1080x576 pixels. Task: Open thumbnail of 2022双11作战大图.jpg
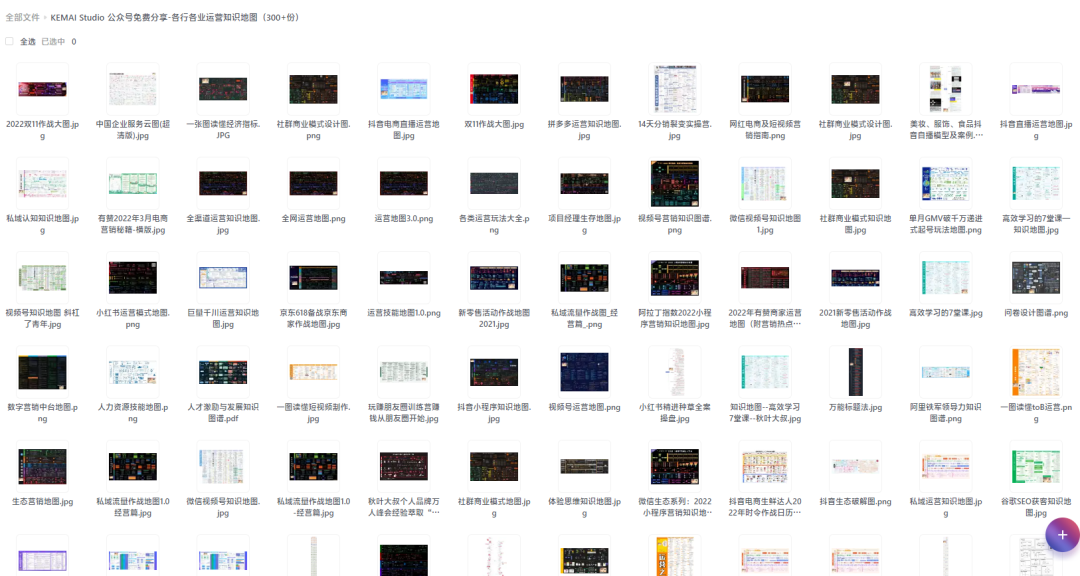pos(43,89)
